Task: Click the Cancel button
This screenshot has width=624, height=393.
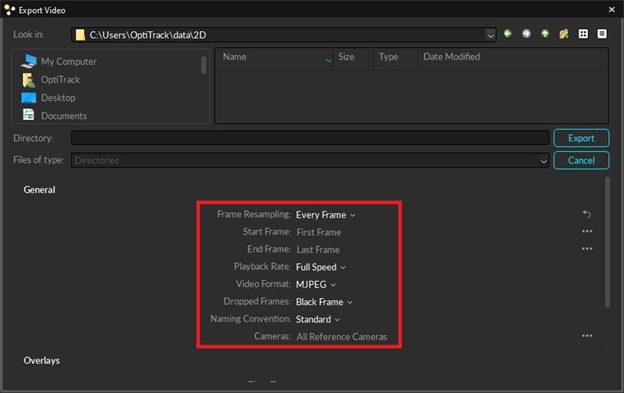Action: 581,160
